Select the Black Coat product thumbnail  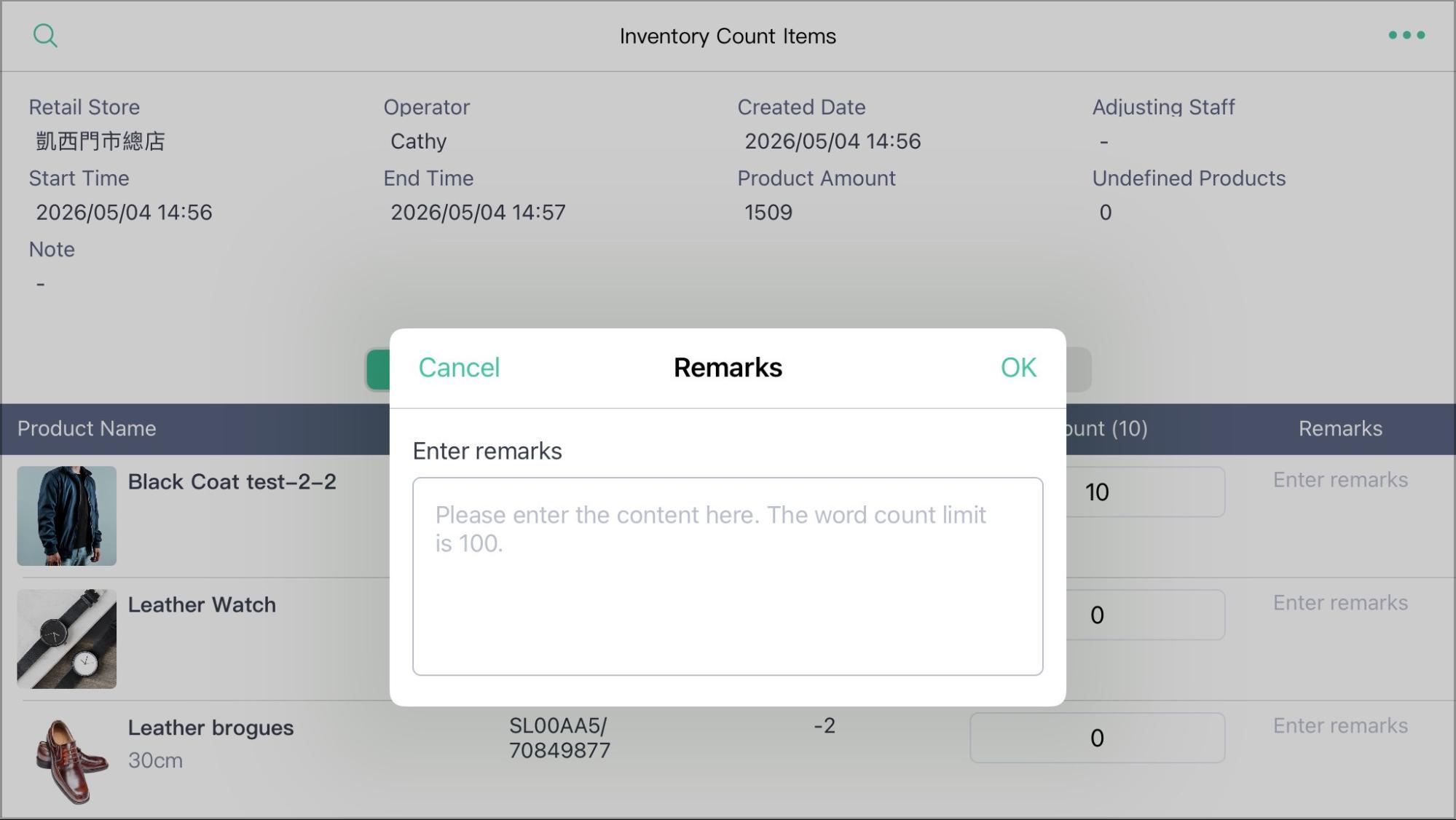coord(67,516)
